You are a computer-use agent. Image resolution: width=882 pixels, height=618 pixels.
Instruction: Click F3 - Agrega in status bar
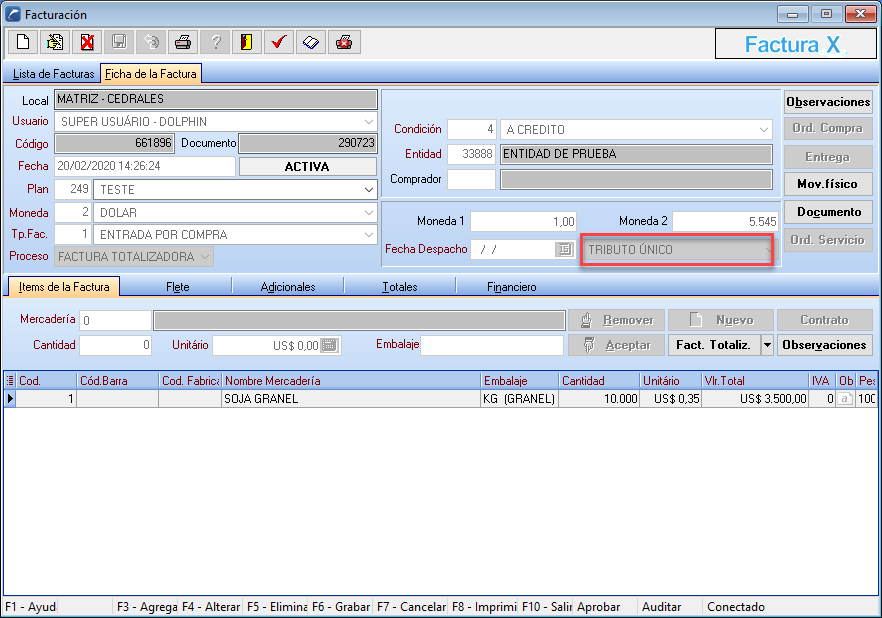(147, 607)
